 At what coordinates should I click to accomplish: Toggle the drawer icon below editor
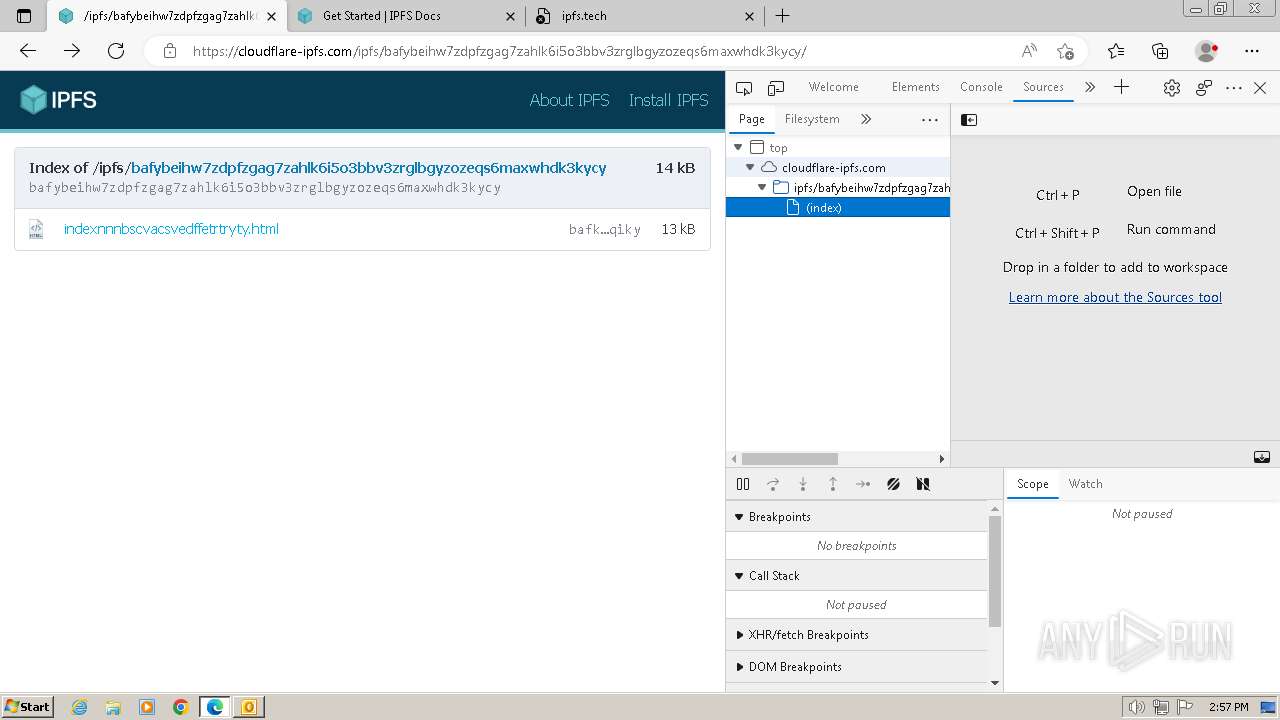1262,457
